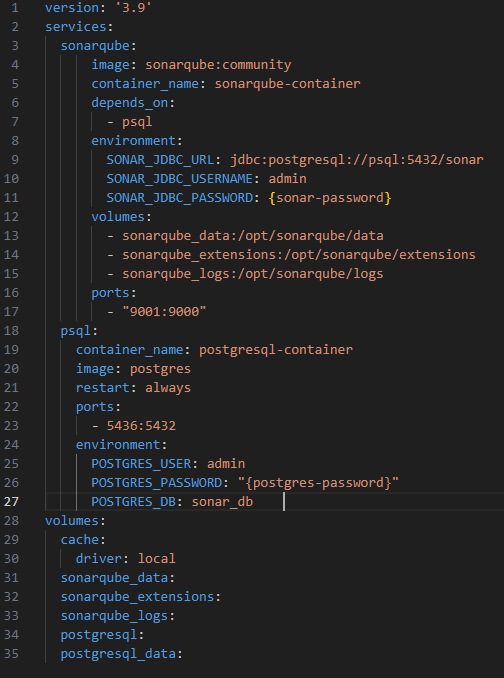Screen dimensions: 504x678
Task: Click line number 11 in the gutter
Action: 11,198
